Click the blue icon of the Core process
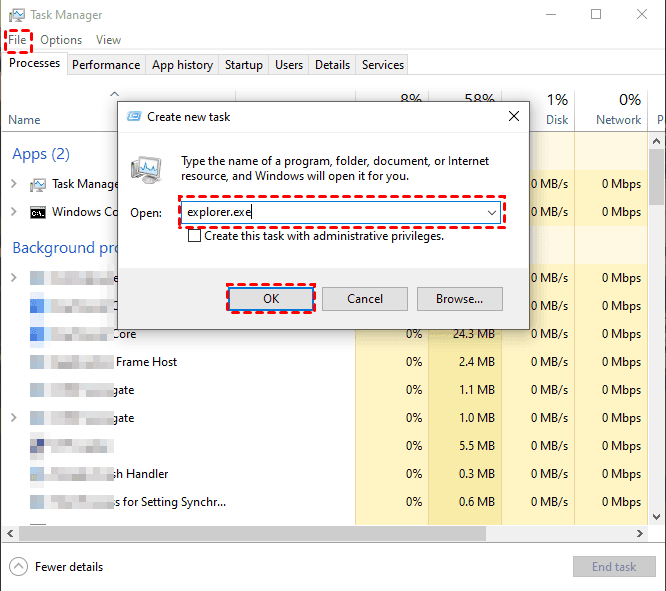The height and width of the screenshot is (591, 666). [x=37, y=334]
